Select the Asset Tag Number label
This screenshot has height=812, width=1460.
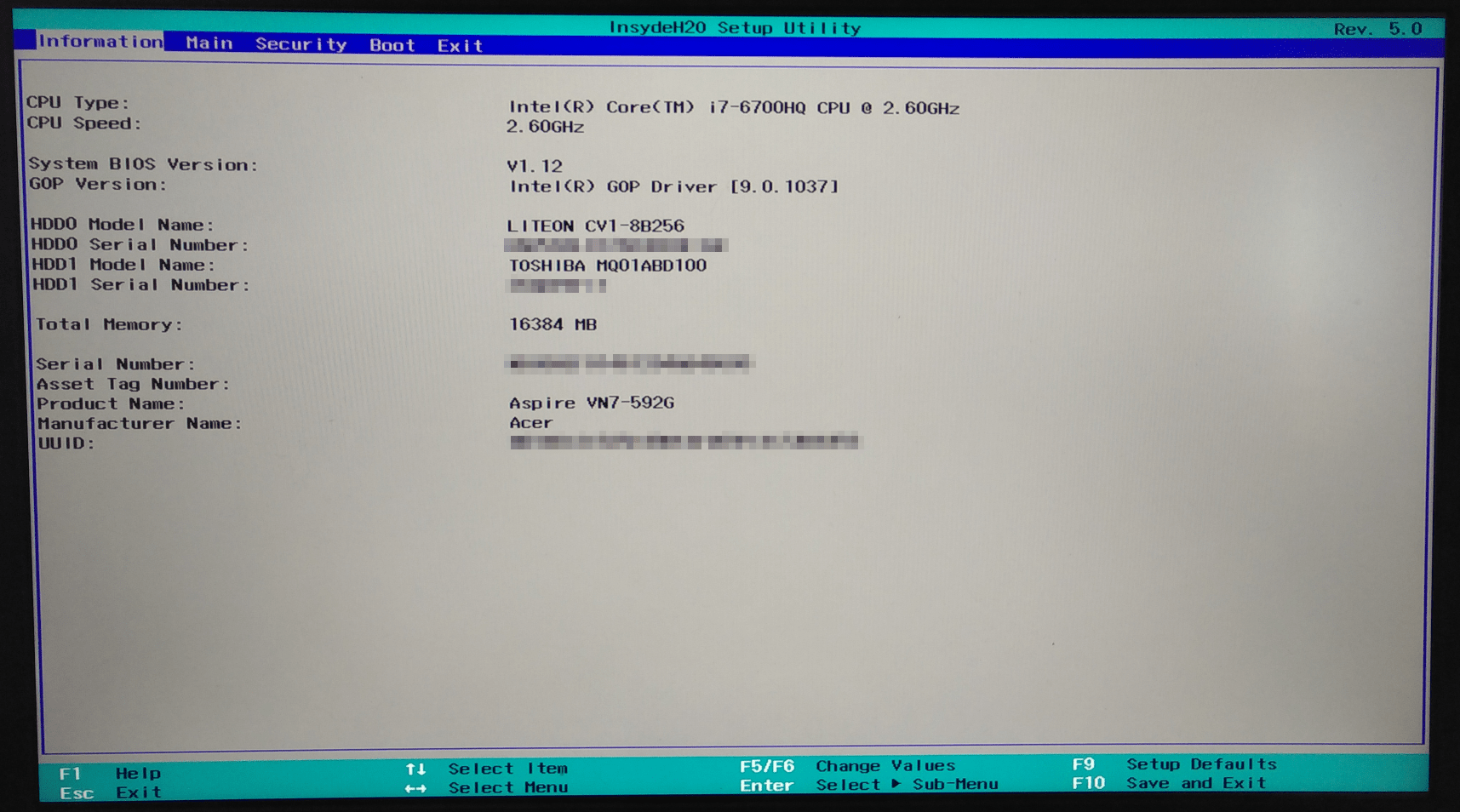tap(133, 384)
